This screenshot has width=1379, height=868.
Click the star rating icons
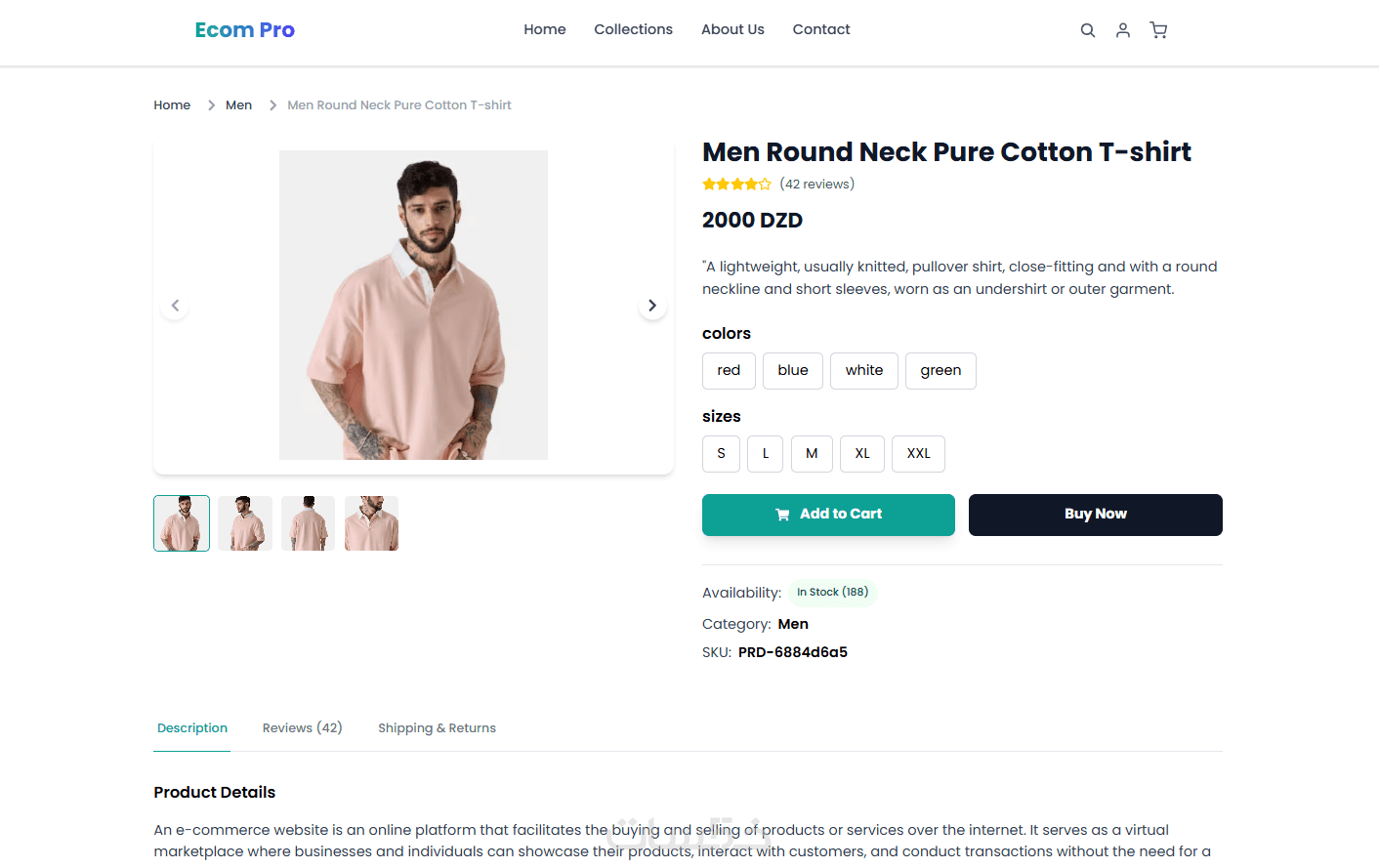point(736,184)
